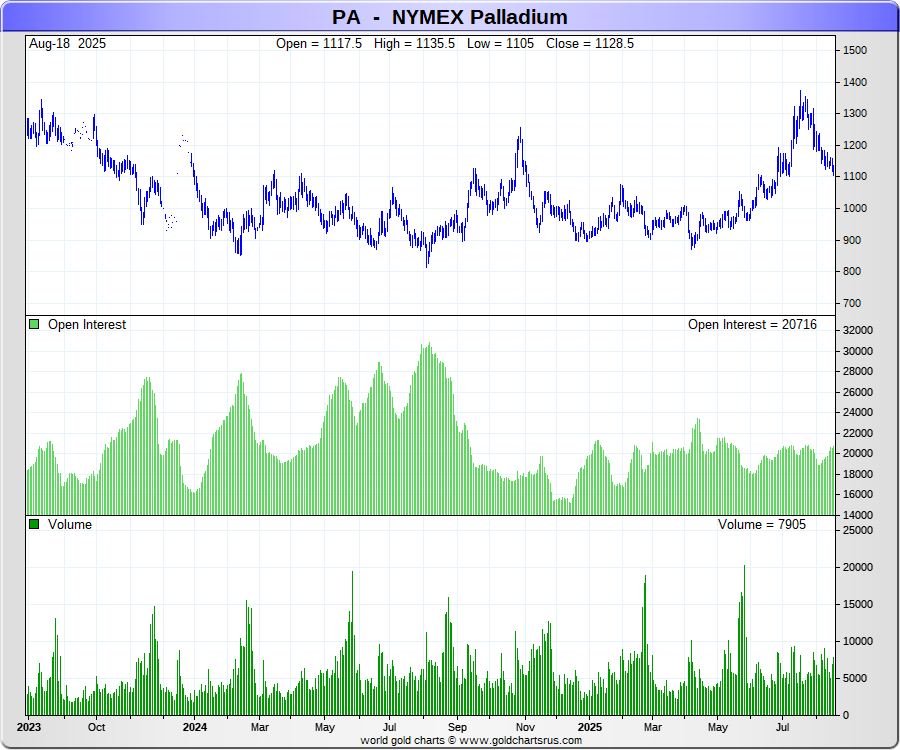
Task: Click the 'Open Interest = 20716' readout
Action: (752, 325)
